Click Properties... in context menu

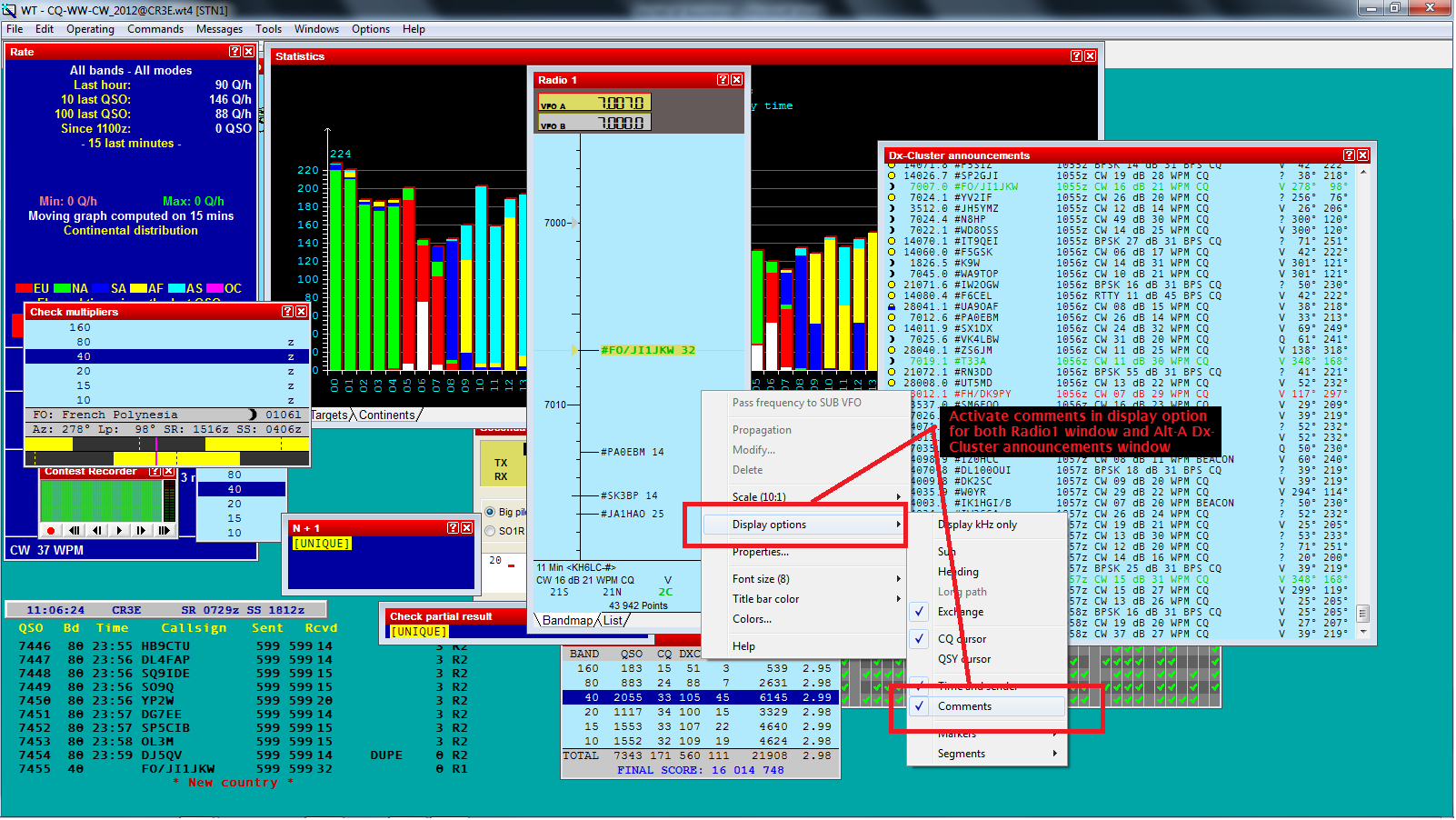pos(761,552)
